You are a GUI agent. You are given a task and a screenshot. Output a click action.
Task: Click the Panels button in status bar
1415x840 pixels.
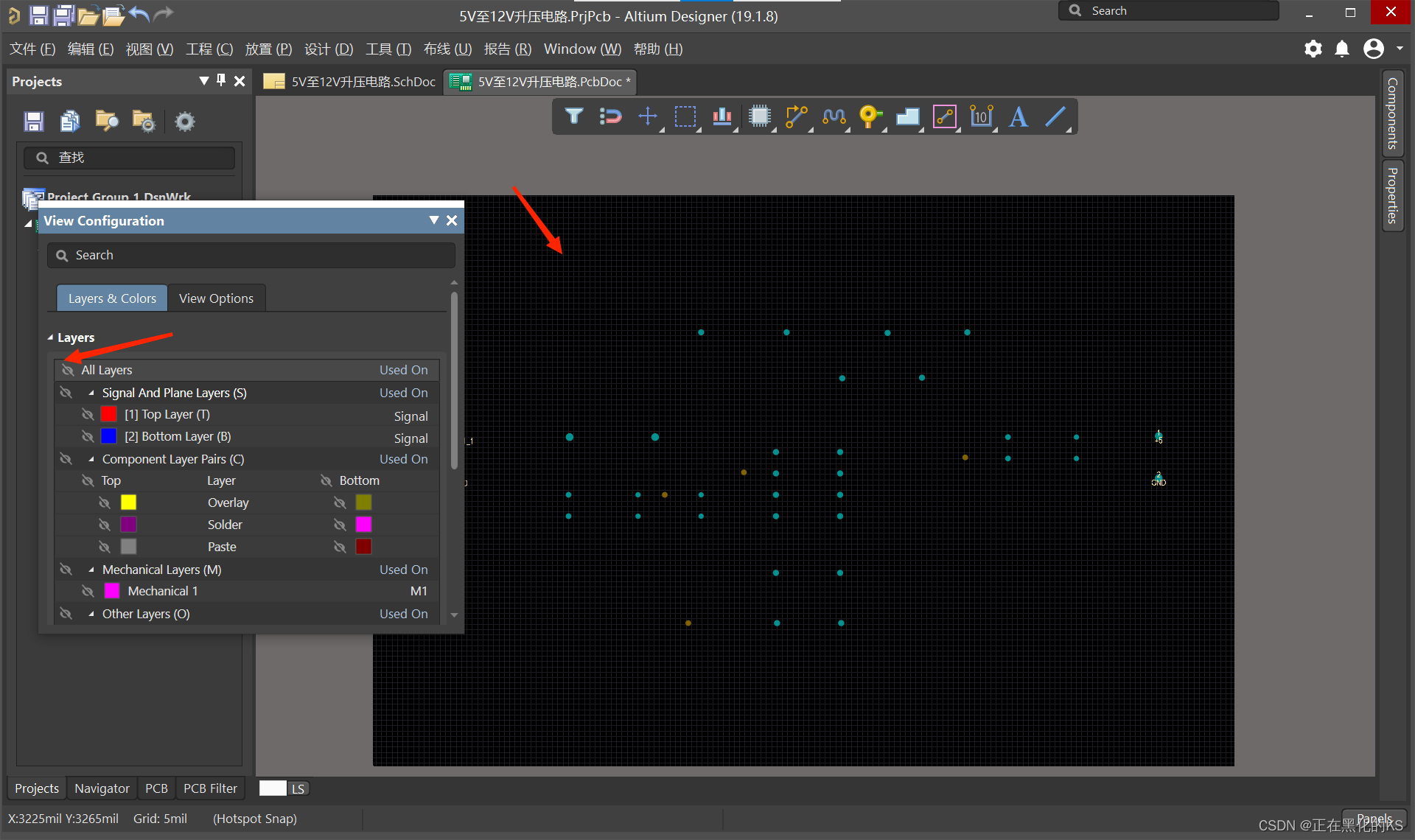1374,819
